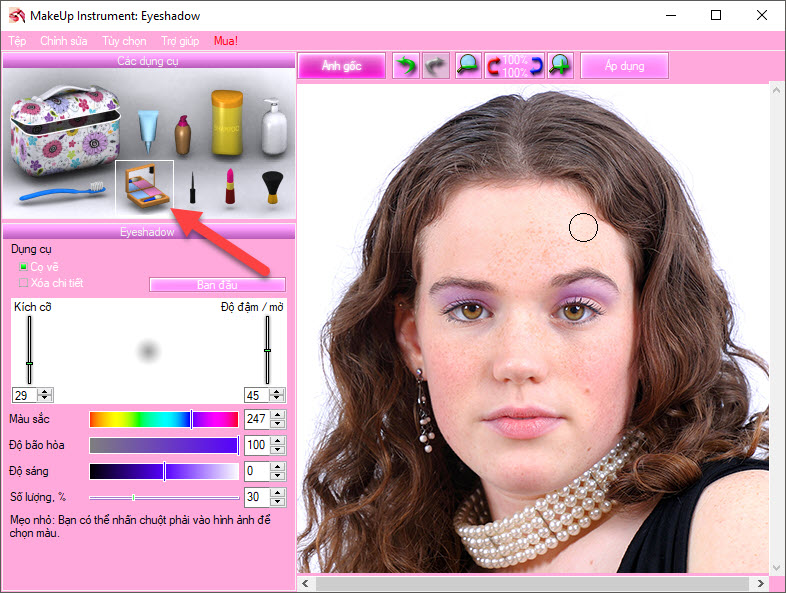Select the blue cream tube tool
786x593 pixels.
(148, 131)
